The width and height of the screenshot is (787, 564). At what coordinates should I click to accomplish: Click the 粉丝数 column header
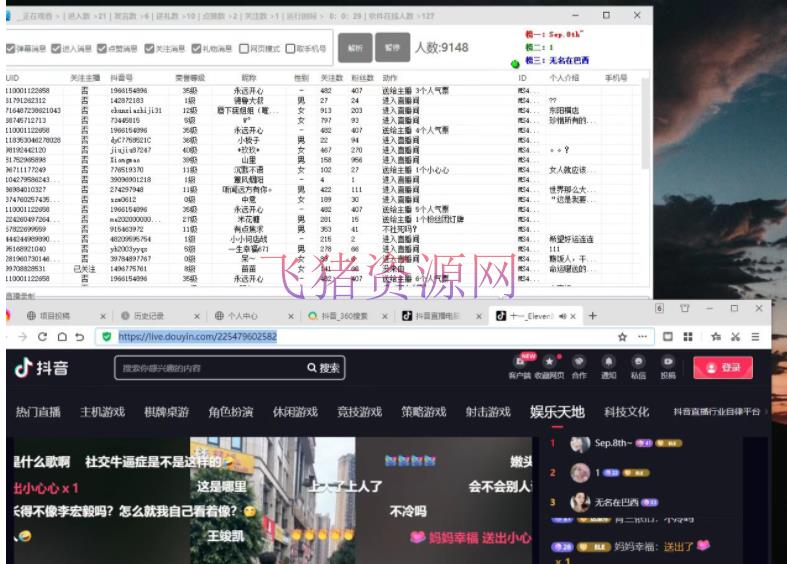click(362, 78)
